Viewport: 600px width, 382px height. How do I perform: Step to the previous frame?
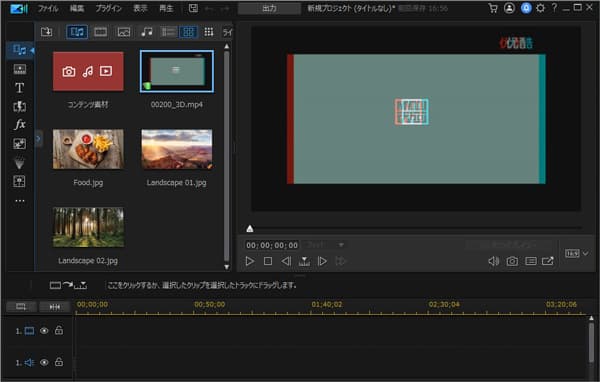coord(286,261)
